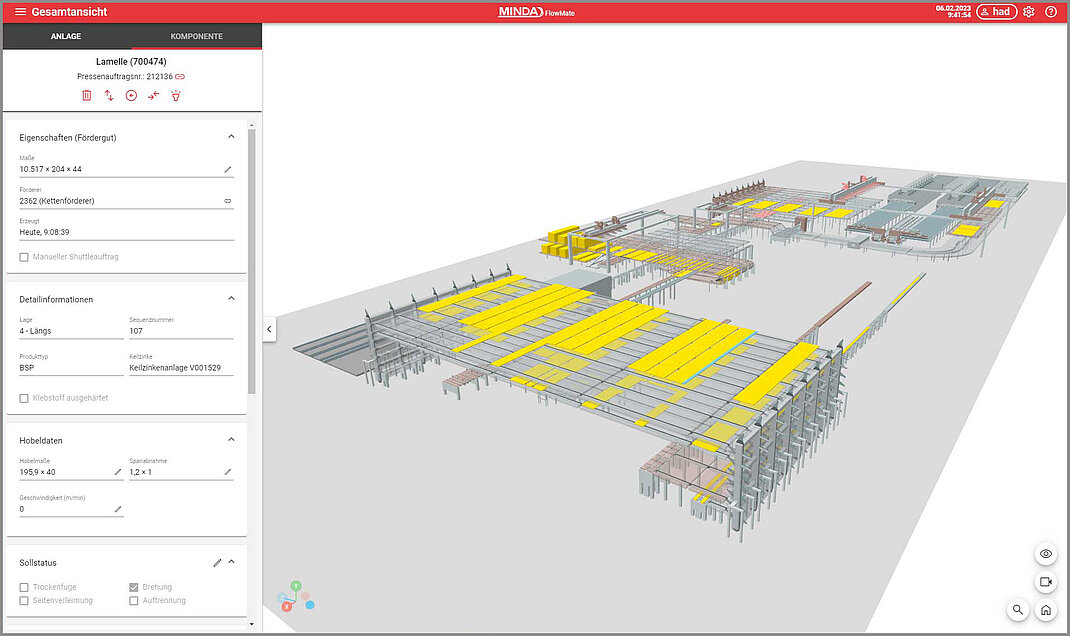
Task: Collapse the Hobeldaten section
Action: pyautogui.click(x=231, y=439)
